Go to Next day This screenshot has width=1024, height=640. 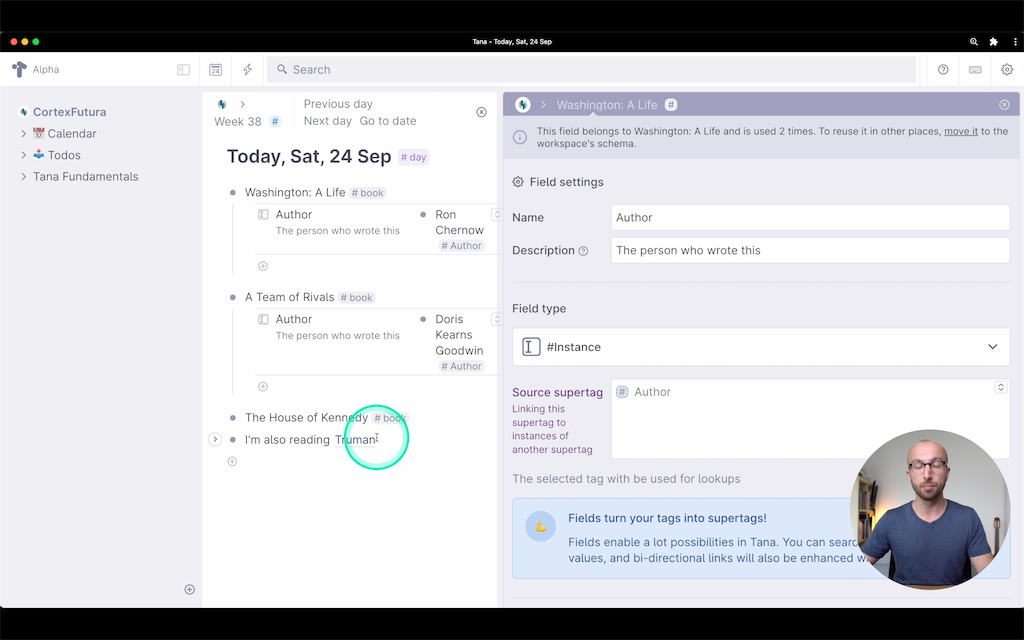(x=327, y=121)
